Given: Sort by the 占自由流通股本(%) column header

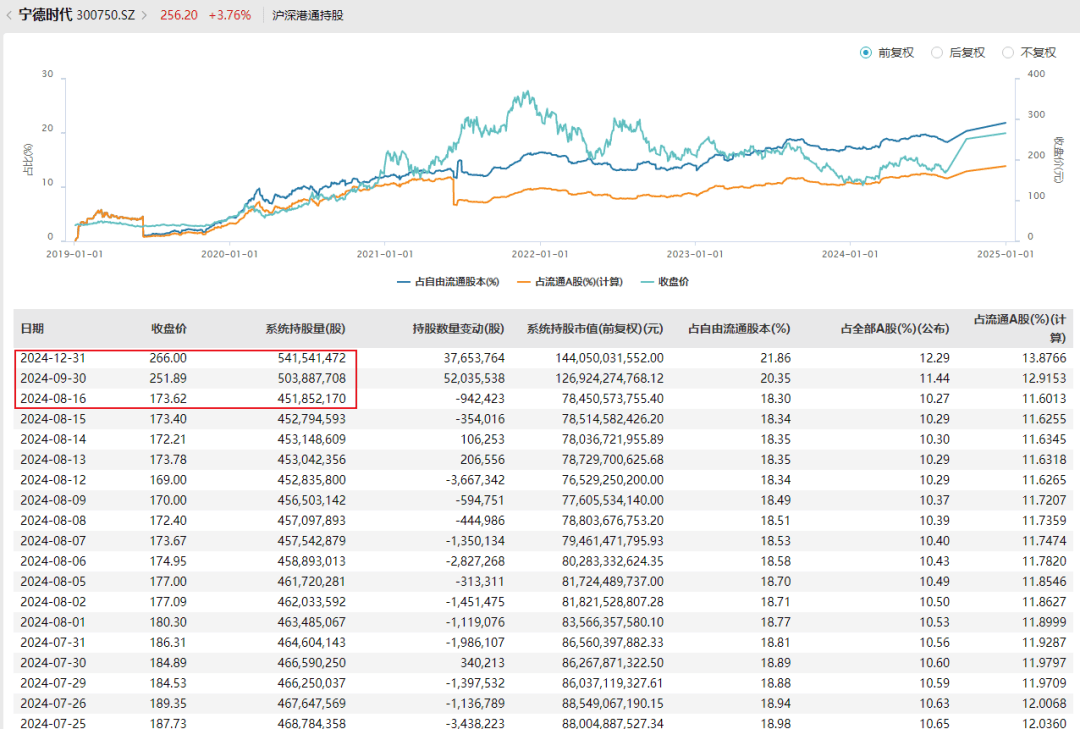Looking at the screenshot, I should point(739,329).
